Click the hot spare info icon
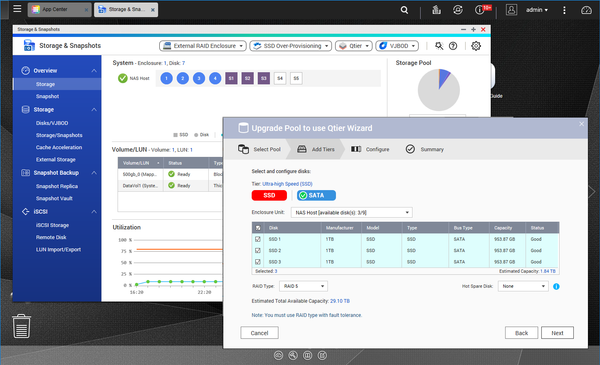Viewport: 600px width, 365px height. (556, 286)
